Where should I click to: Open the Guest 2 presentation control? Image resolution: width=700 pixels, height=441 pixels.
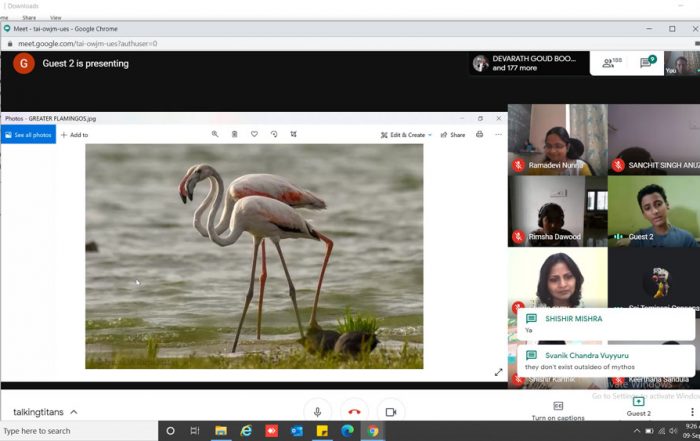(x=638, y=407)
